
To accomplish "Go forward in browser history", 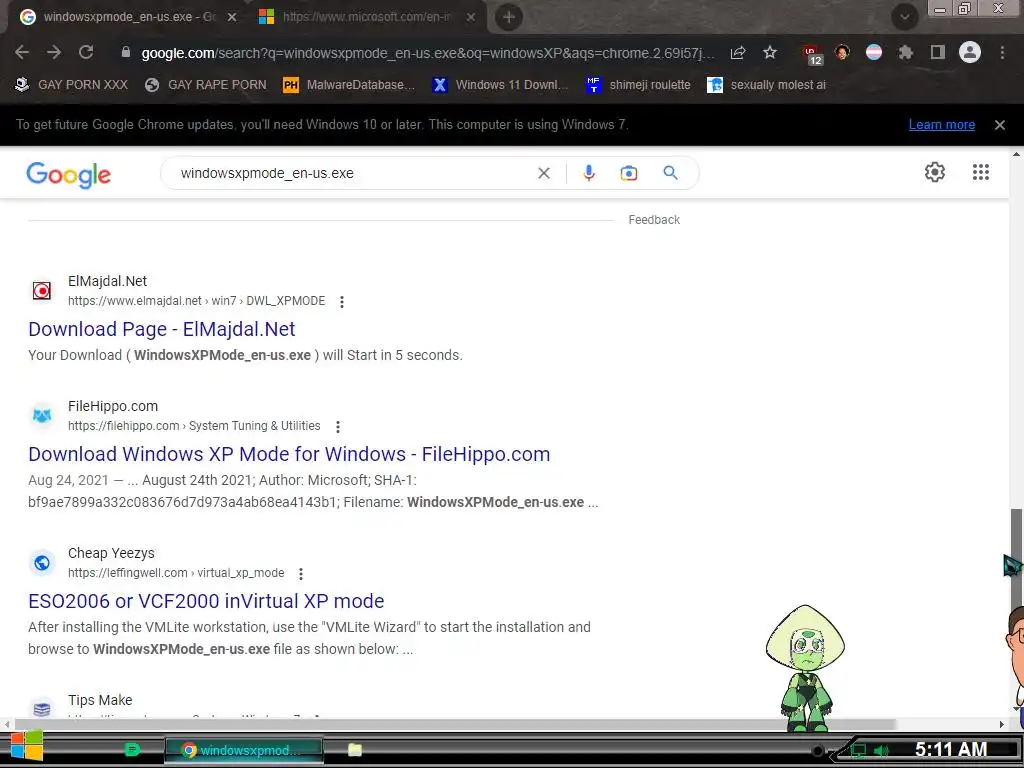I will (54, 53).
